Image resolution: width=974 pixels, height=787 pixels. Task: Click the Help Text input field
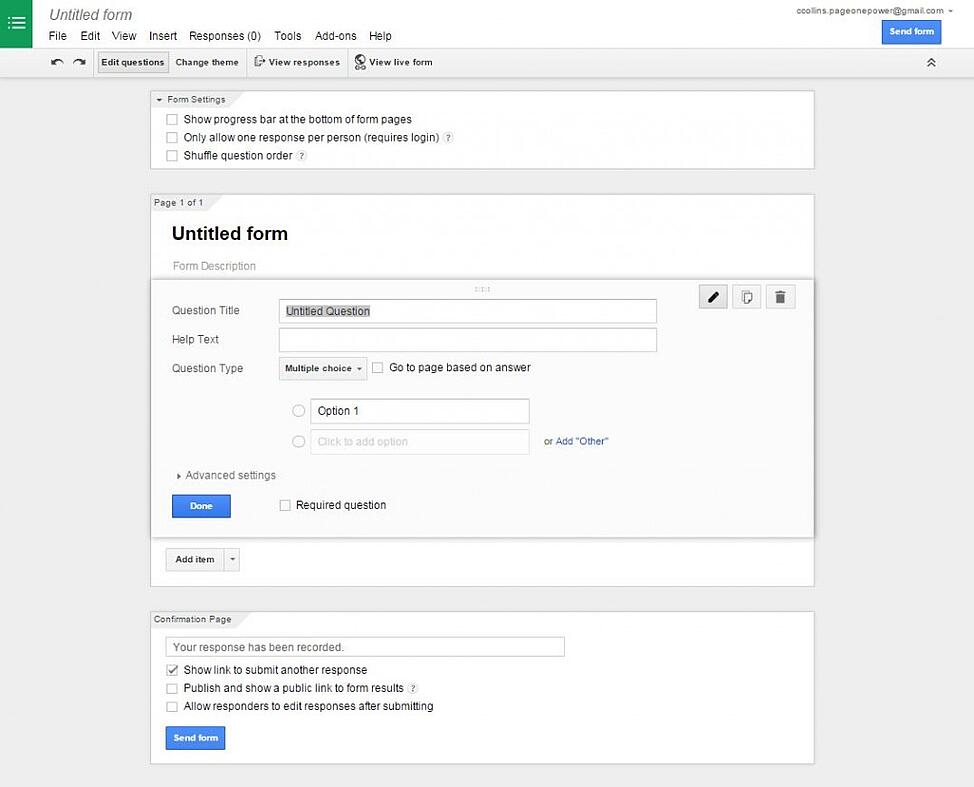coord(466,340)
